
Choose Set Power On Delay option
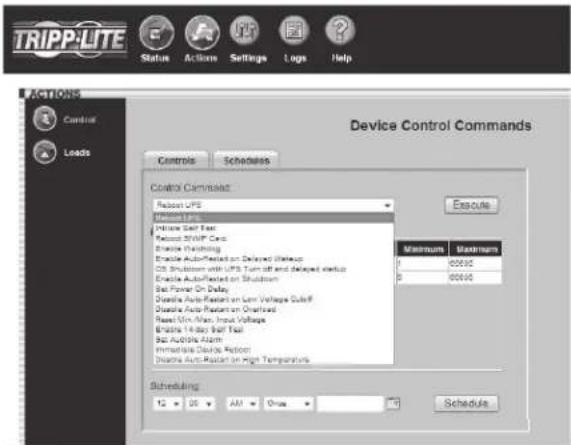[x=273, y=289]
